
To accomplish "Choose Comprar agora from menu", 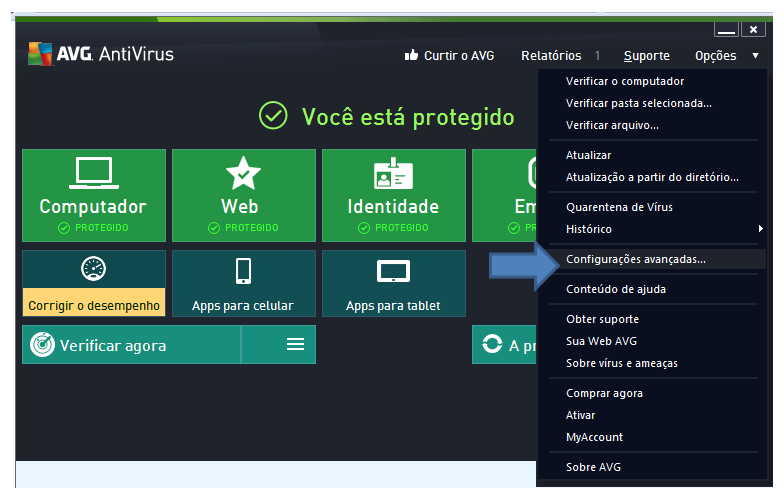I will coord(604,393).
